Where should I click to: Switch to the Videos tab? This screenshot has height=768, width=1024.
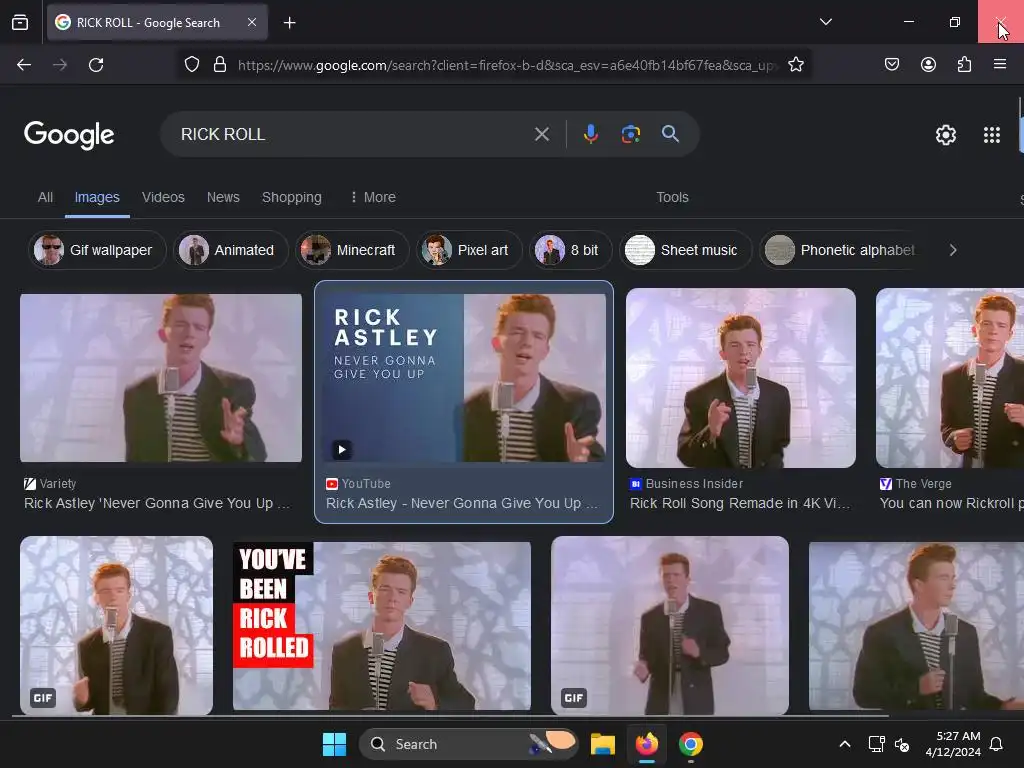163,197
